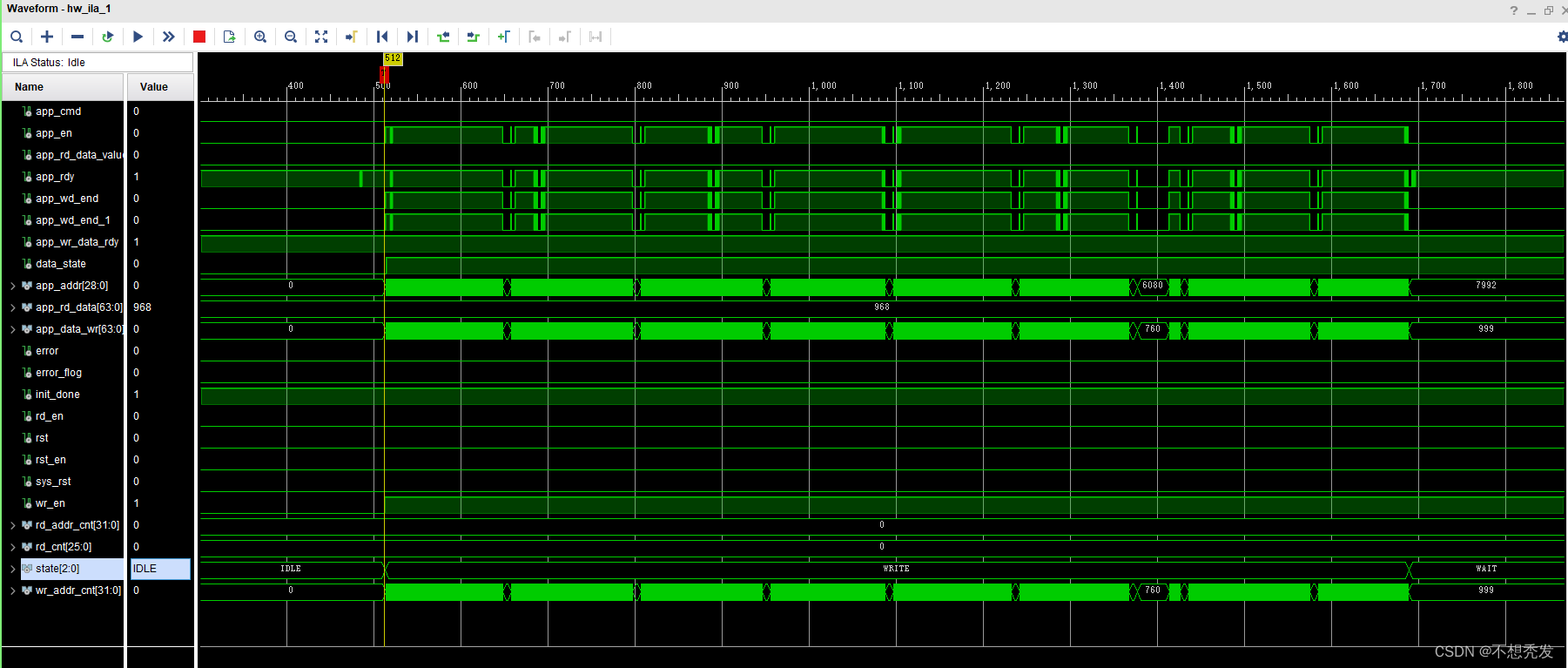Select the error signal row
Screen dimensions: 1568x668
(x=47, y=351)
